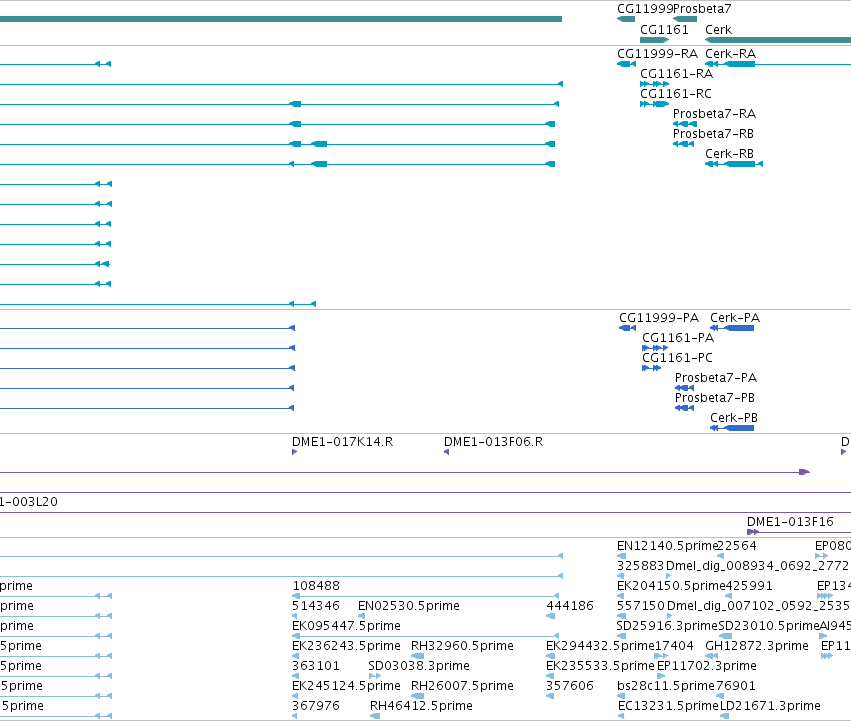
Task: Select the CG1161 gene label
Action: 664,29
